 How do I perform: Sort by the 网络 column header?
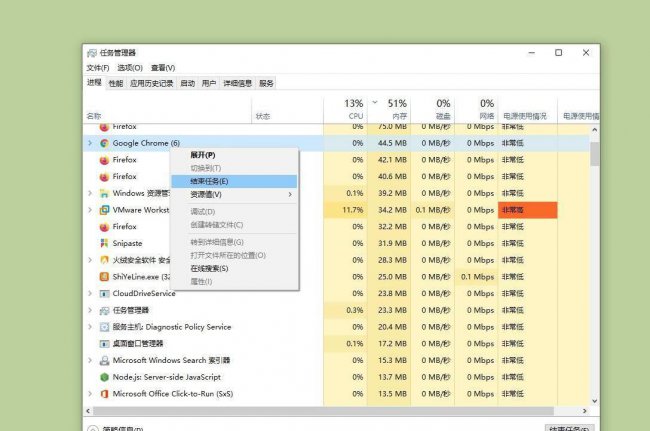(476, 110)
